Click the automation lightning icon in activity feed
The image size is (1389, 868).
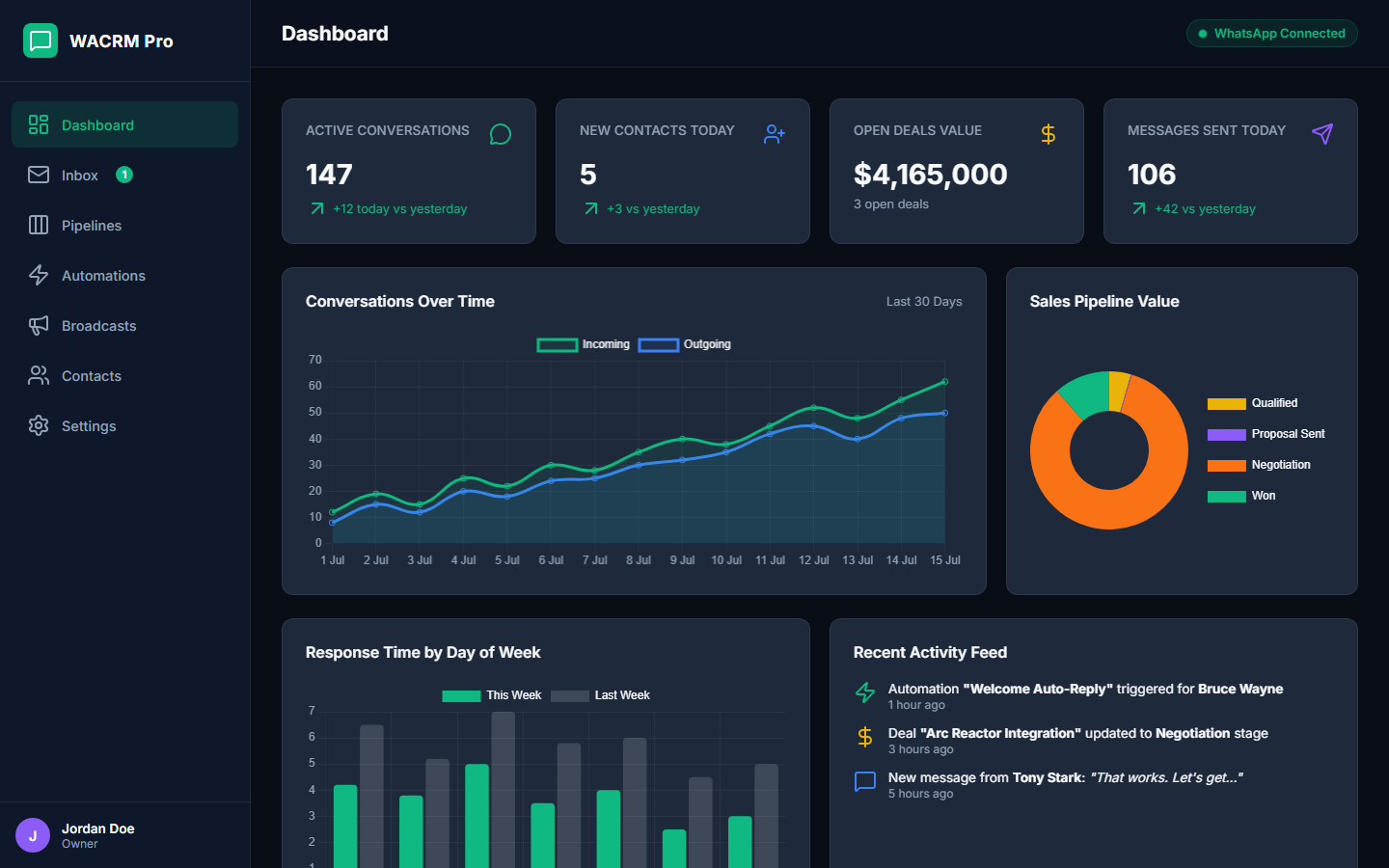865,692
